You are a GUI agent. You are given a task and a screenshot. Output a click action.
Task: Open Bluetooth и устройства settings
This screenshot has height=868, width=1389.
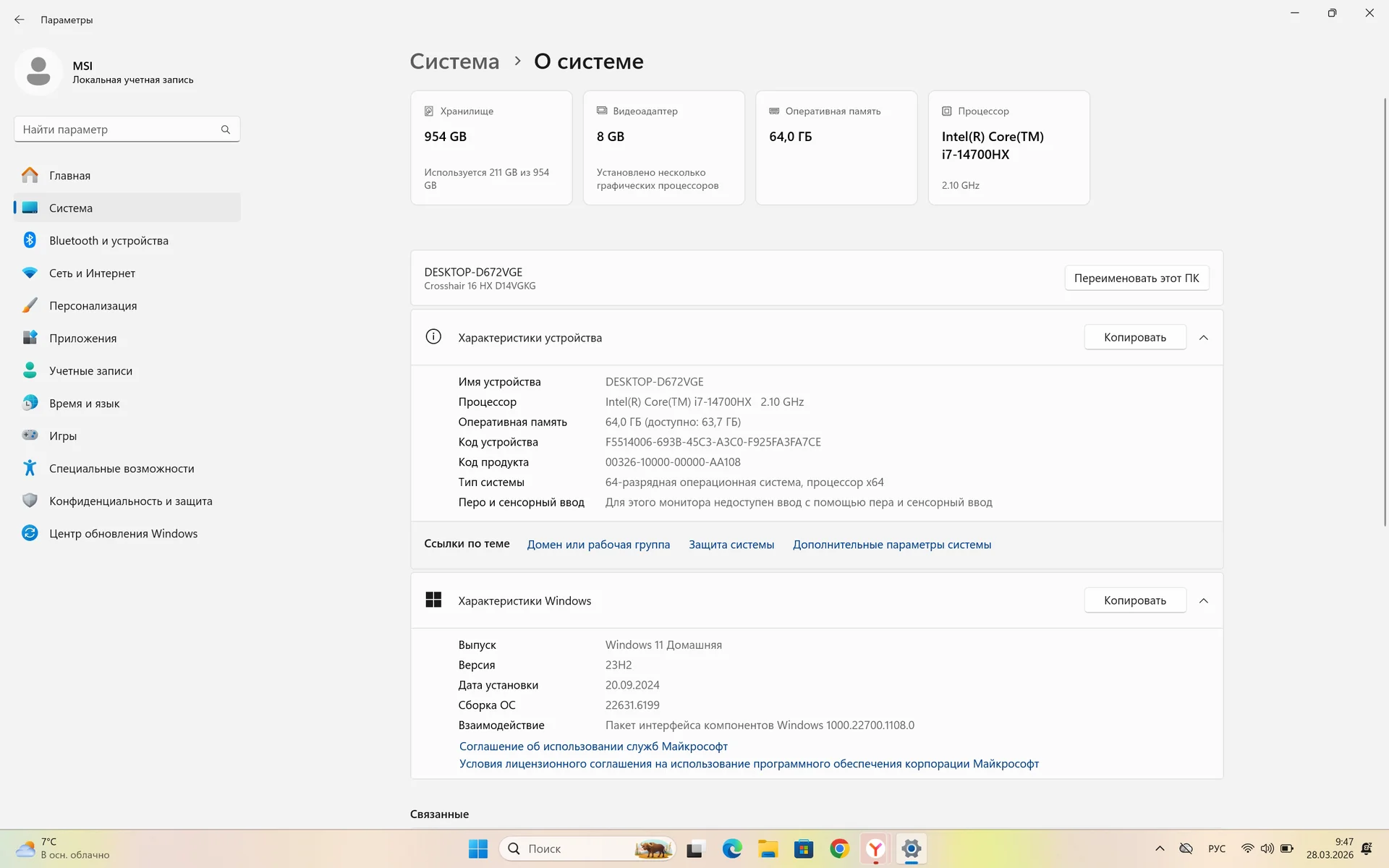pos(127,241)
